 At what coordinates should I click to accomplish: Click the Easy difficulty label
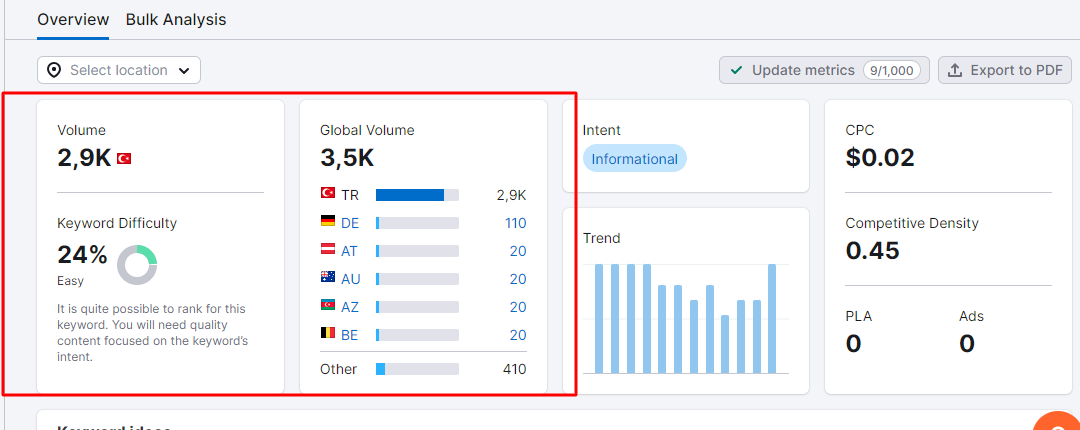coord(70,281)
